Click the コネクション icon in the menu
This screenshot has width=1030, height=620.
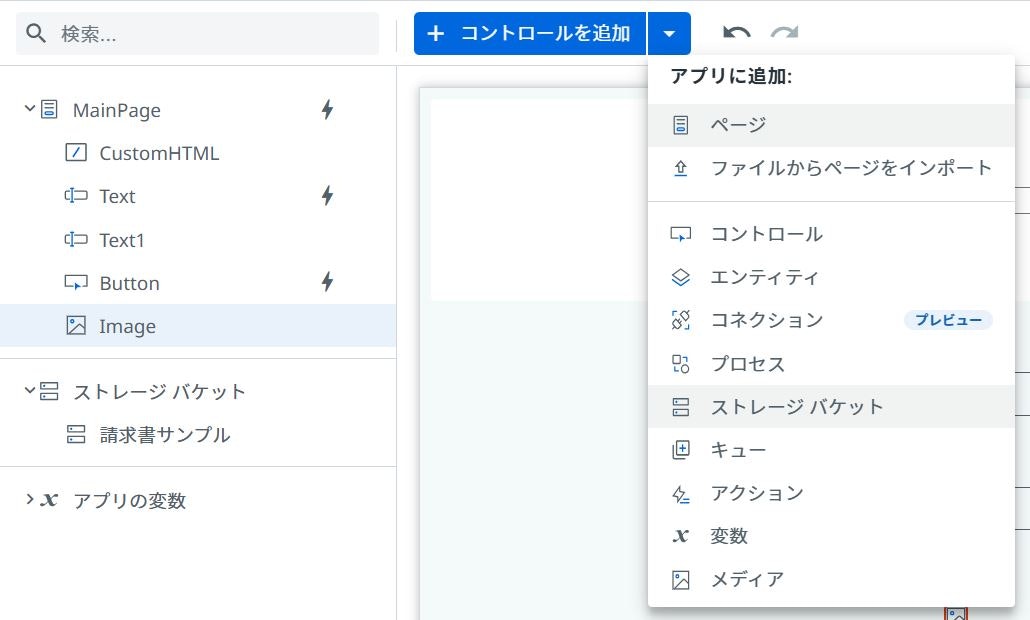pos(681,320)
